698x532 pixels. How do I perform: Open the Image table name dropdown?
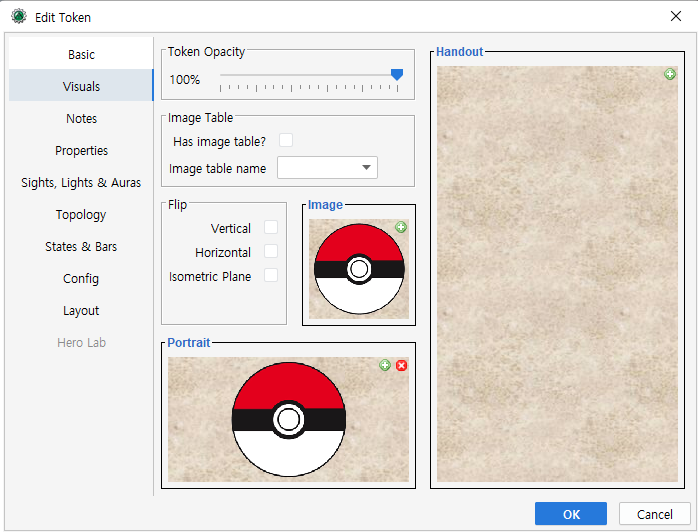click(x=327, y=167)
